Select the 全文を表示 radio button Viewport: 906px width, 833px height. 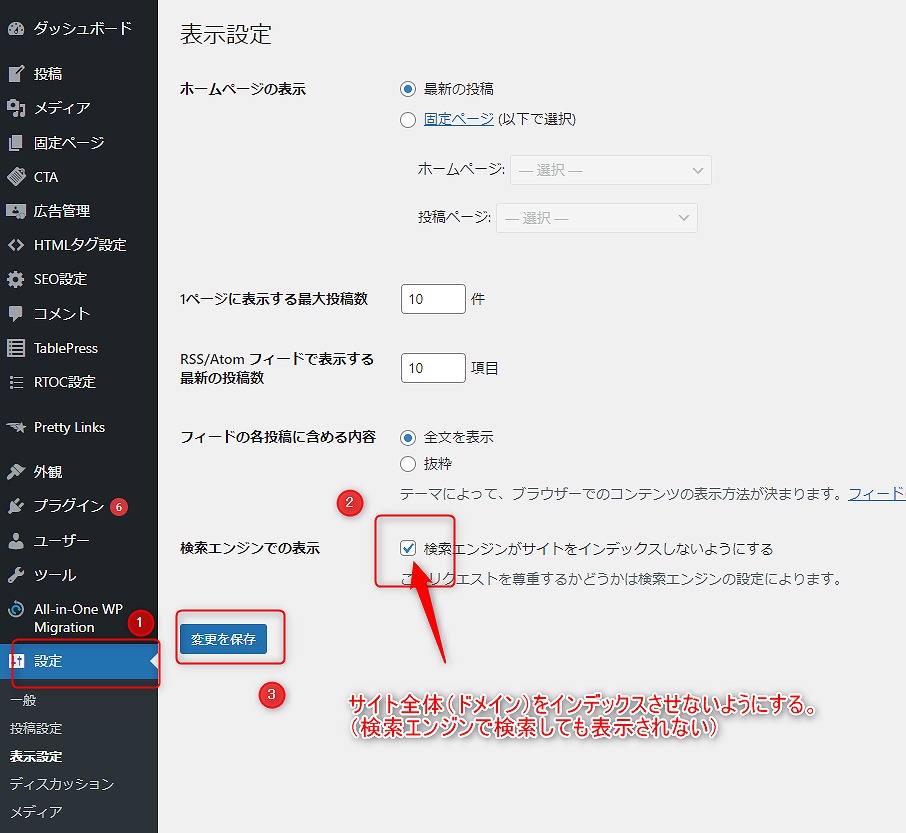[408, 437]
